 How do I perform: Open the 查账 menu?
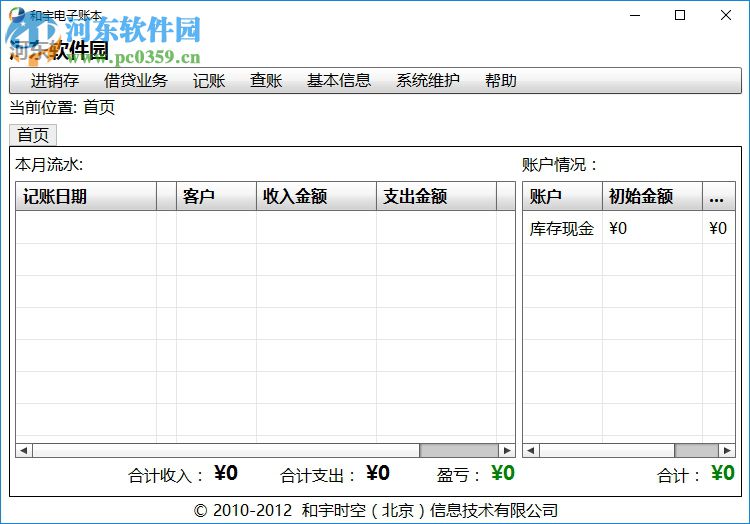266,80
